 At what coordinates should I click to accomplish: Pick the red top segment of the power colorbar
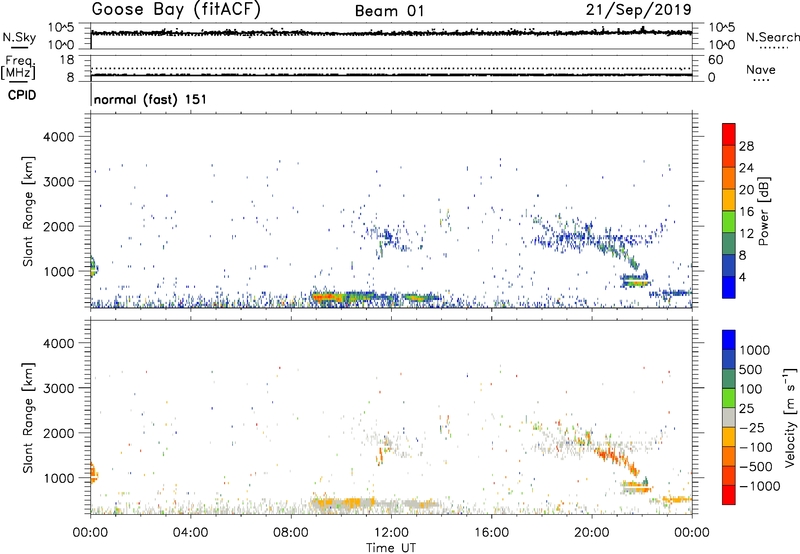point(729,135)
